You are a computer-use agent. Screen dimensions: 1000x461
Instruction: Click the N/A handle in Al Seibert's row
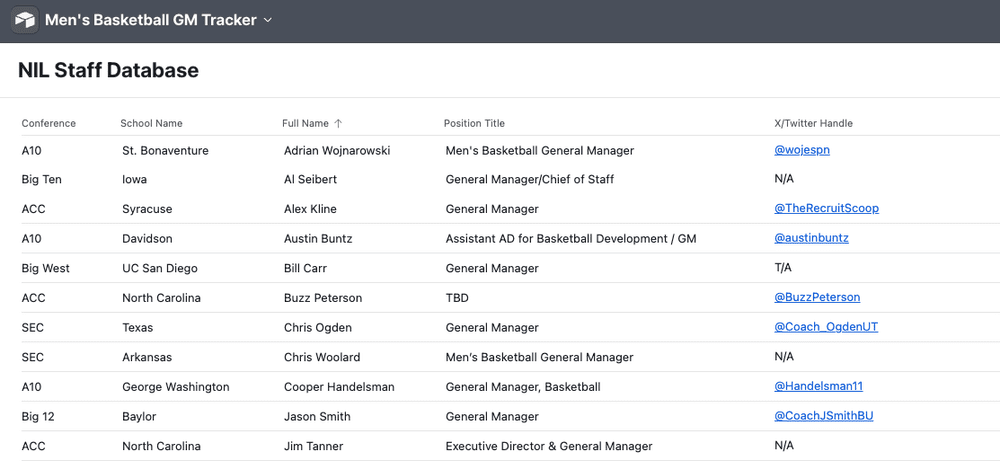[784, 179]
